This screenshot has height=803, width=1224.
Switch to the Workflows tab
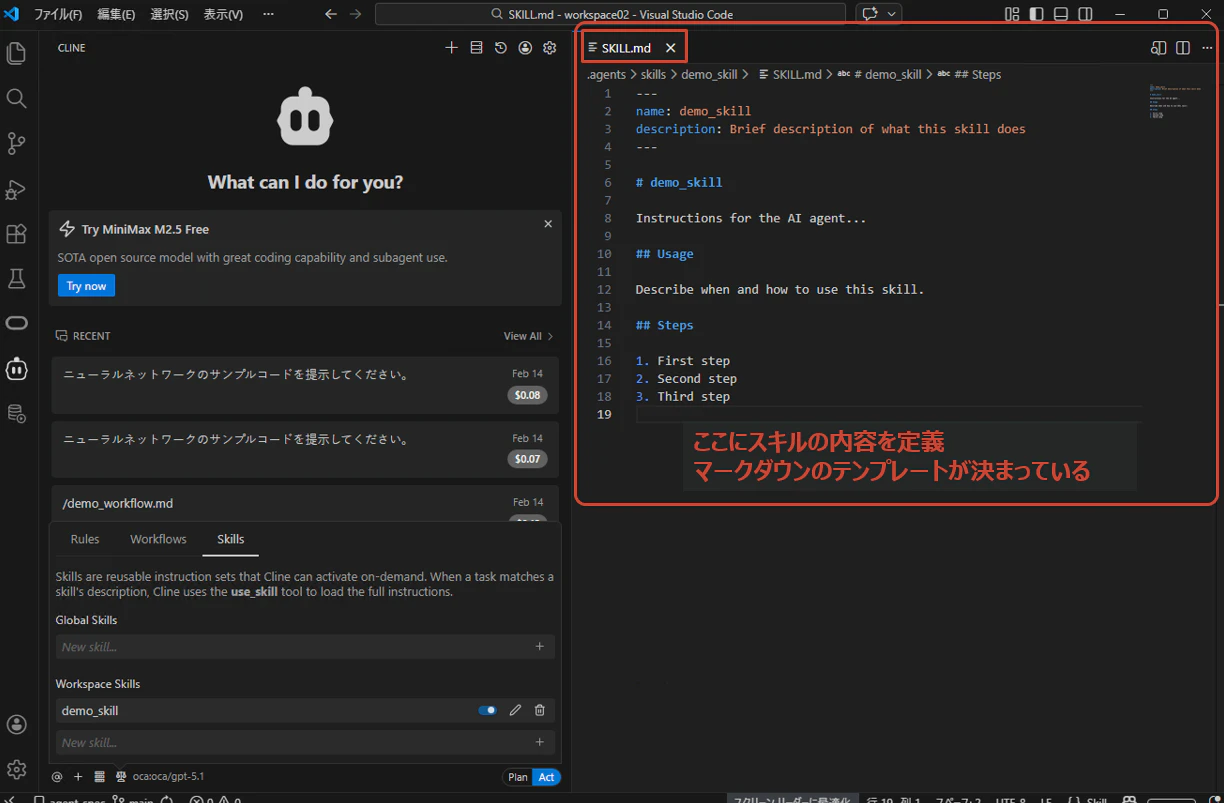coord(158,539)
